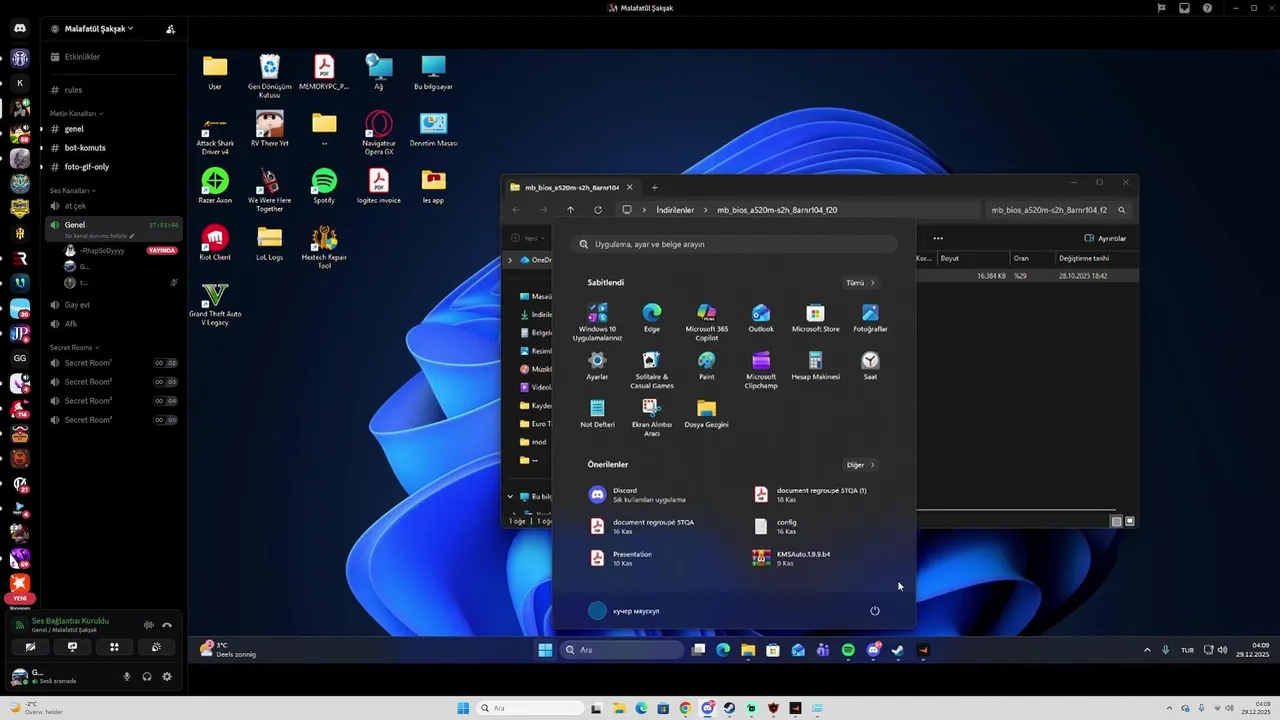Open Hextech Repair Tool desktop icon
This screenshot has width=1280, height=720.
(324, 247)
